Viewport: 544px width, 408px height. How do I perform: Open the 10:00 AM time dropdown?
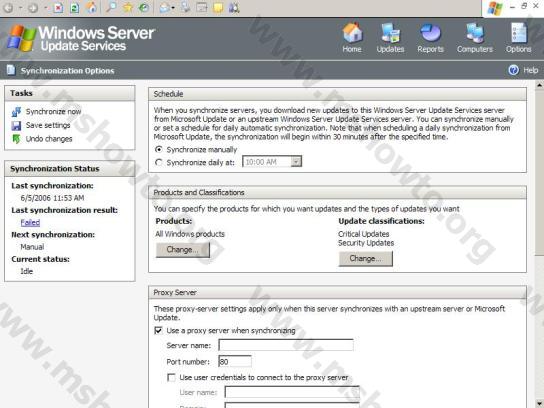tap(296, 162)
